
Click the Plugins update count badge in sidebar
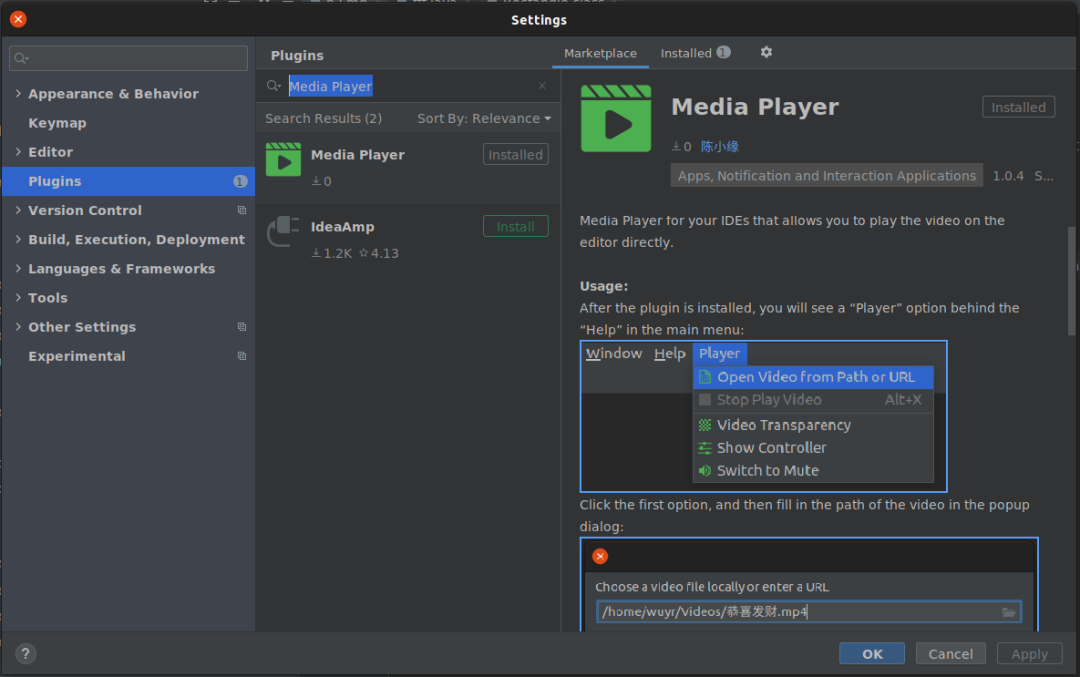pyautogui.click(x=240, y=181)
